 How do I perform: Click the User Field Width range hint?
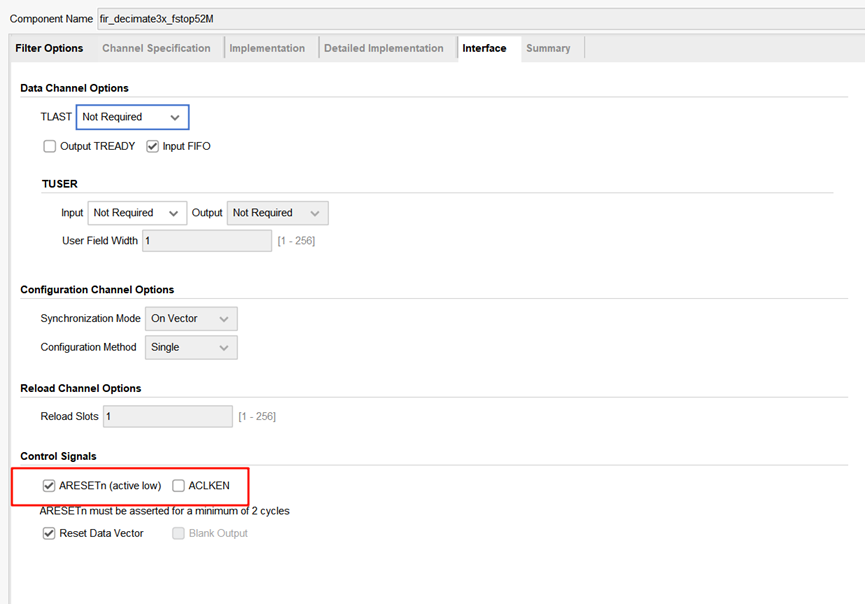(296, 241)
